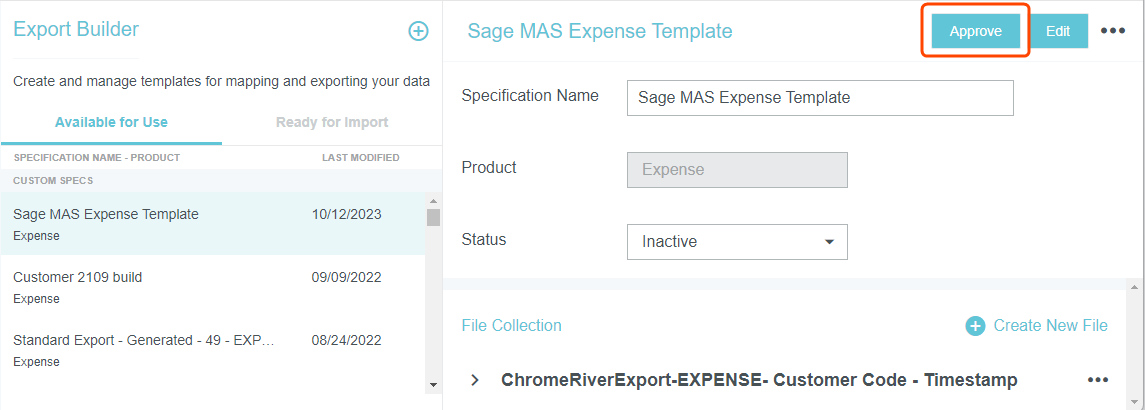Open the ChromeRiverExport file options menu
The width and height of the screenshot is (1145, 410).
tap(1097, 380)
